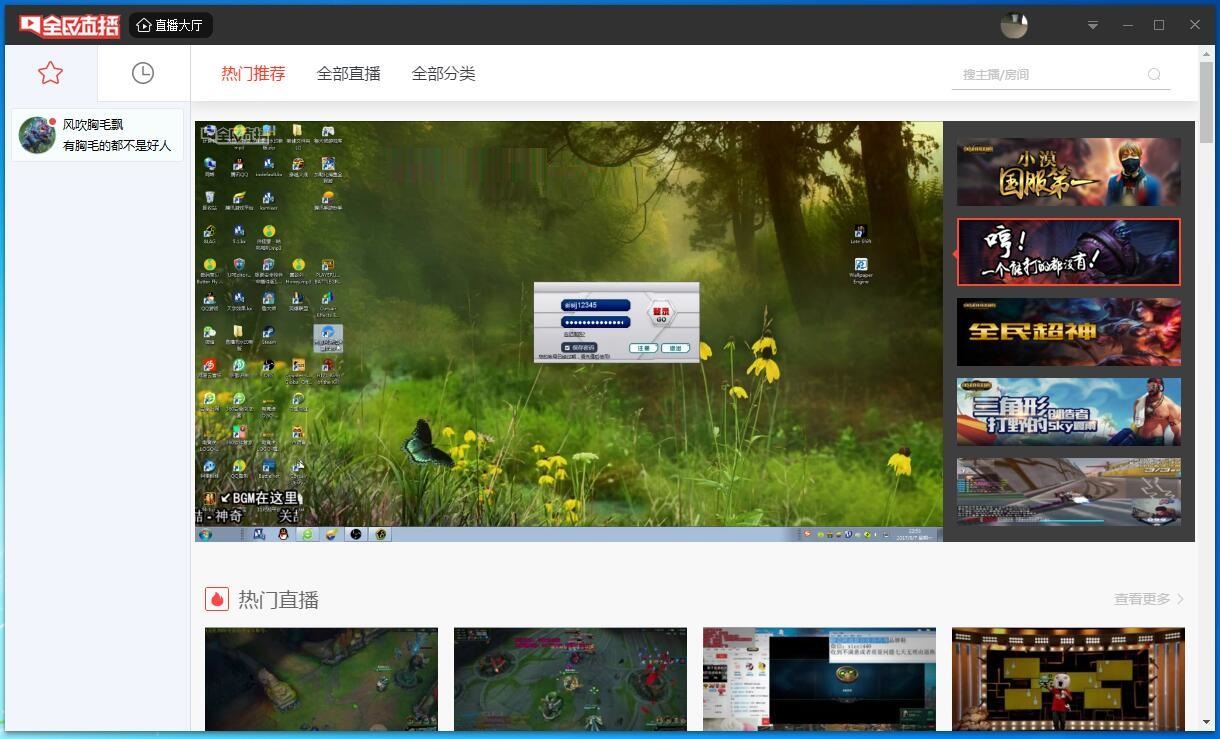Go to 直播大厅 home button
This screenshot has width=1220, height=739.
tap(170, 25)
